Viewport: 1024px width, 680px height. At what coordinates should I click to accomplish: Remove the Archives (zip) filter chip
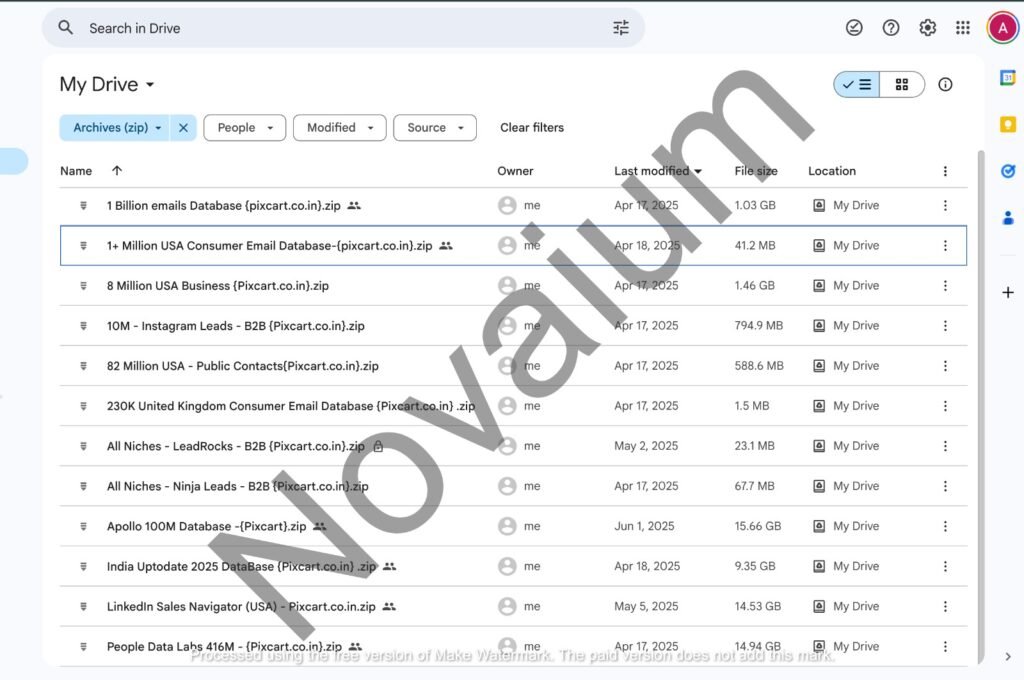click(183, 128)
